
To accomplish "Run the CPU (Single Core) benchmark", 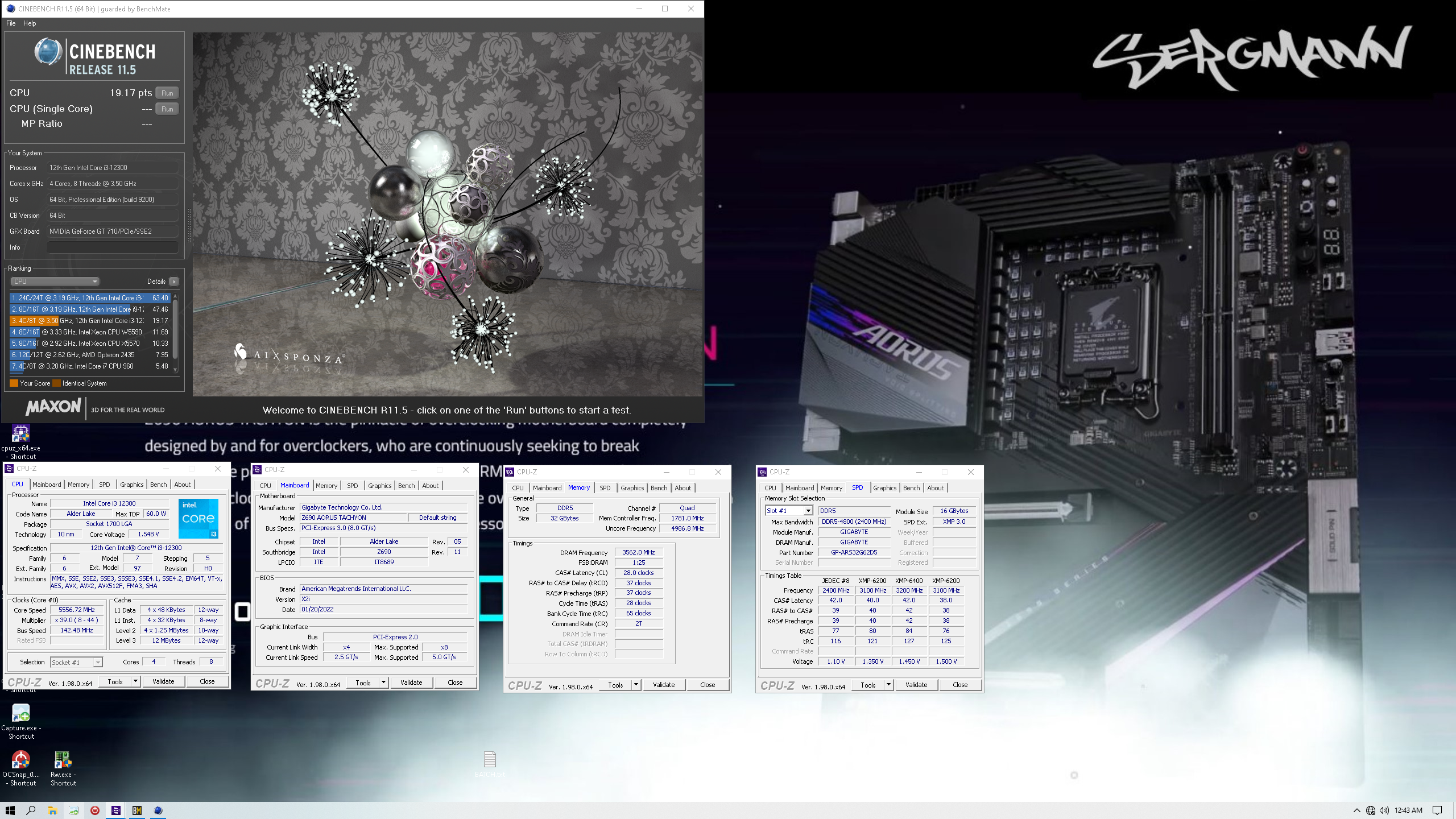I will [x=167, y=109].
